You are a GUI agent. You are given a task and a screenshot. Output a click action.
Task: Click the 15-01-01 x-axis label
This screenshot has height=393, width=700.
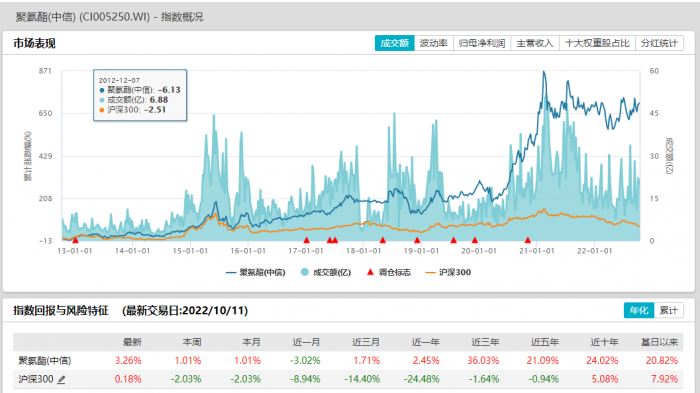pos(190,251)
